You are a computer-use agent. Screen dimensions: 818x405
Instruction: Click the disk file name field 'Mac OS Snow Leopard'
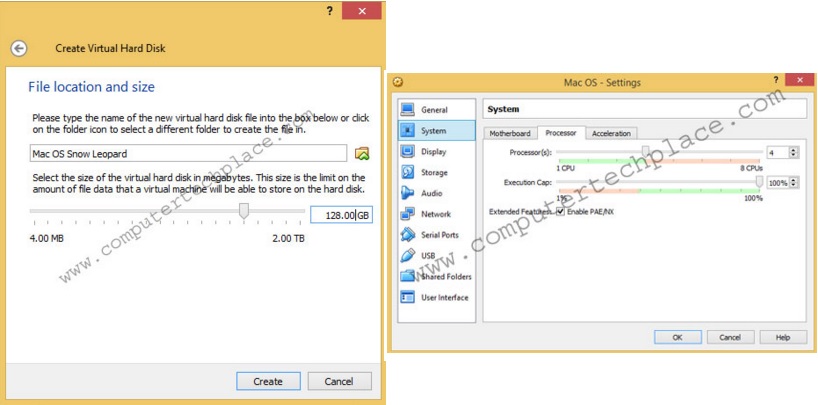point(188,153)
